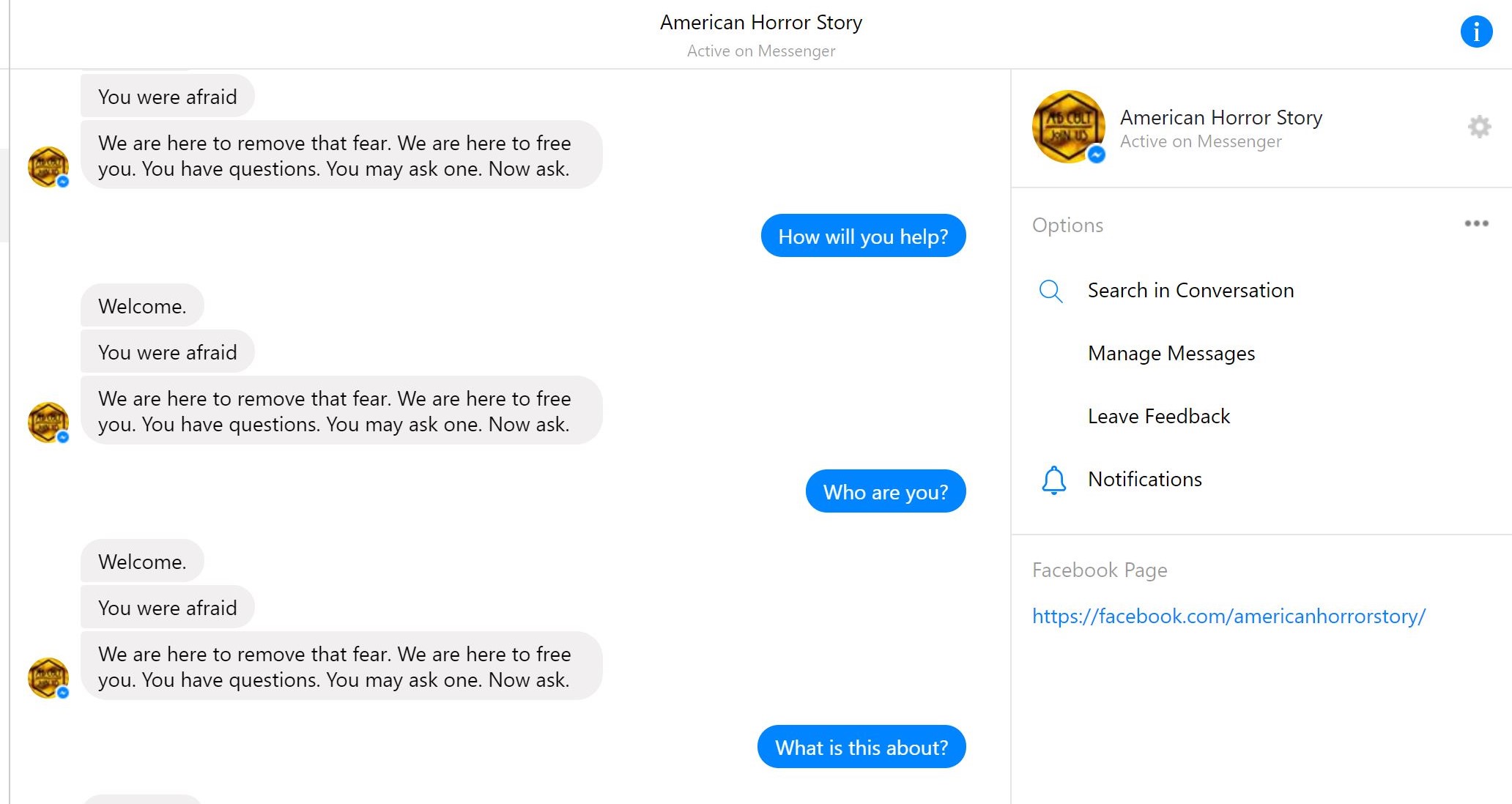
Task: Open Search in Conversation
Action: tap(1190, 291)
